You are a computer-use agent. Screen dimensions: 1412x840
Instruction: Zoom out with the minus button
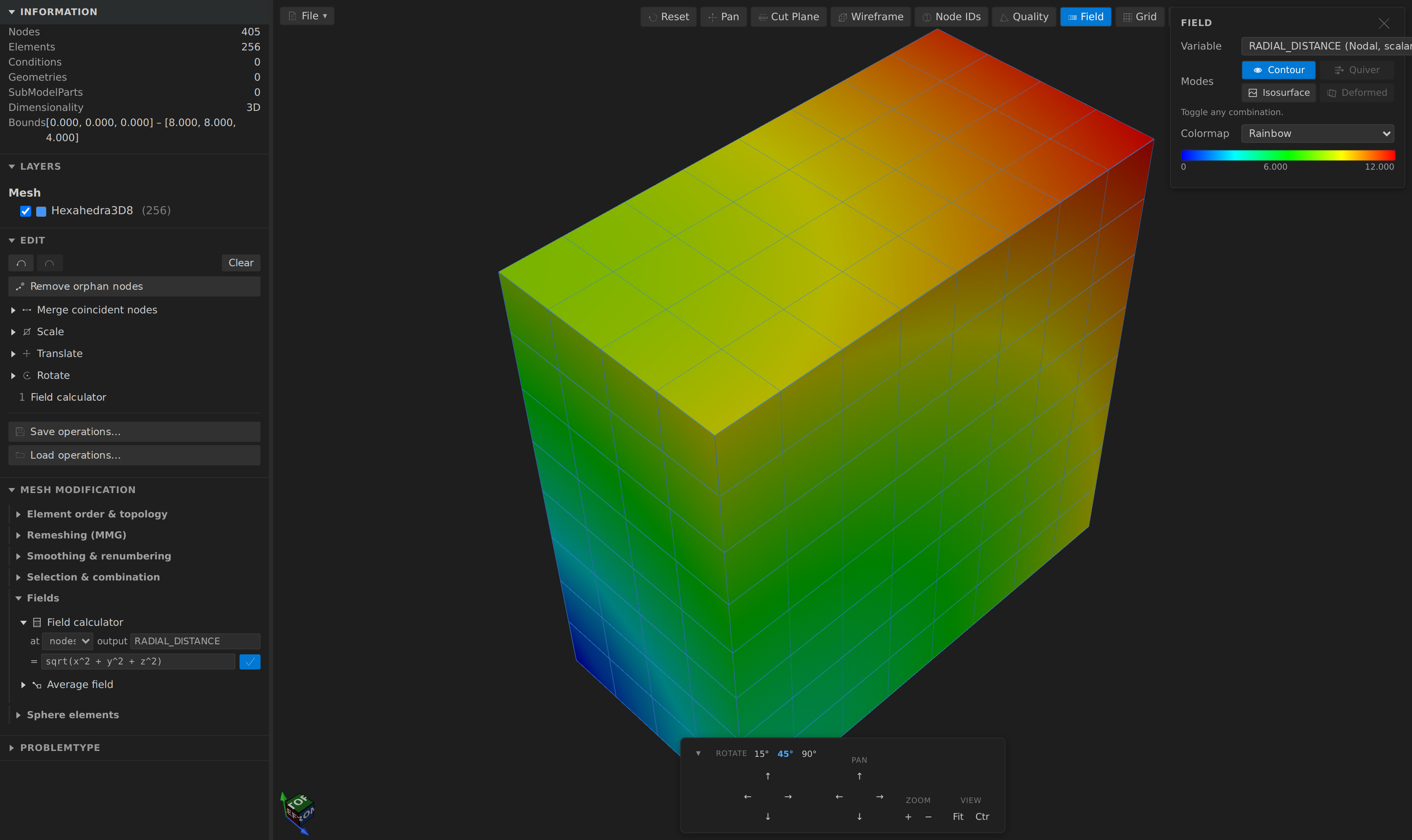point(928,816)
